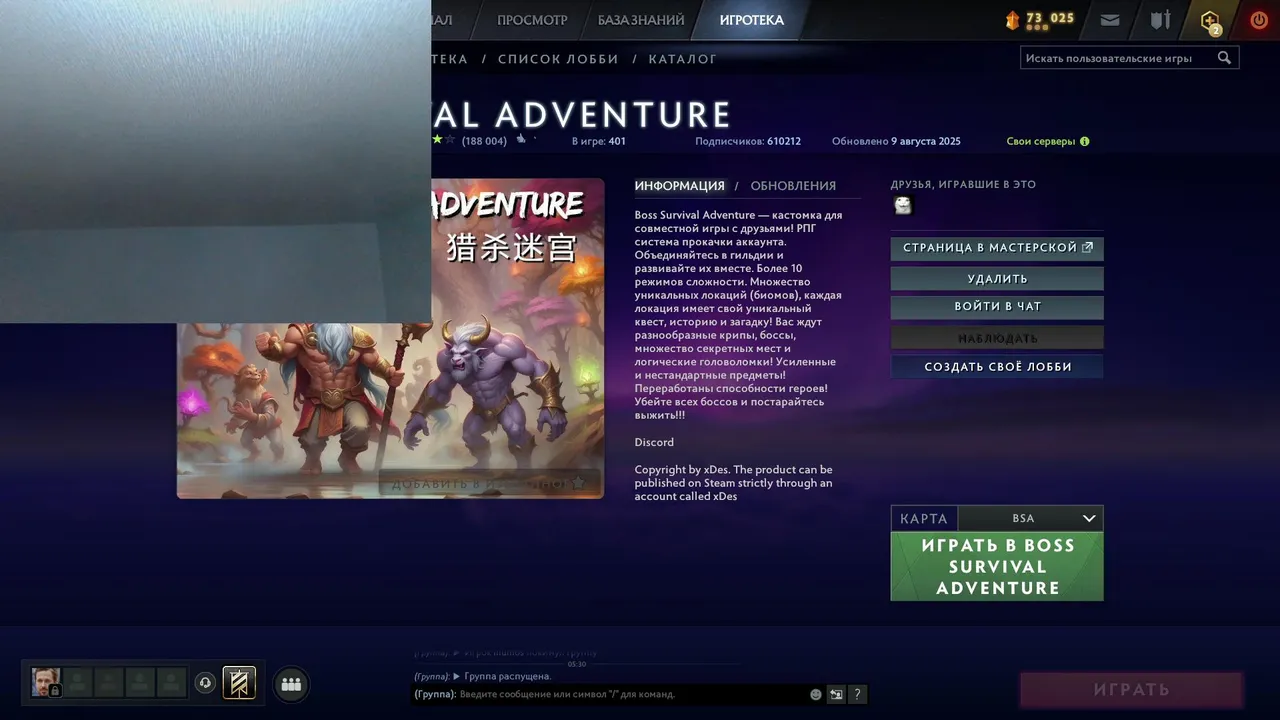Image resolution: width=1280 pixels, height=720 pixels.
Task: Switch to the Игротека top tab
Action: point(752,20)
